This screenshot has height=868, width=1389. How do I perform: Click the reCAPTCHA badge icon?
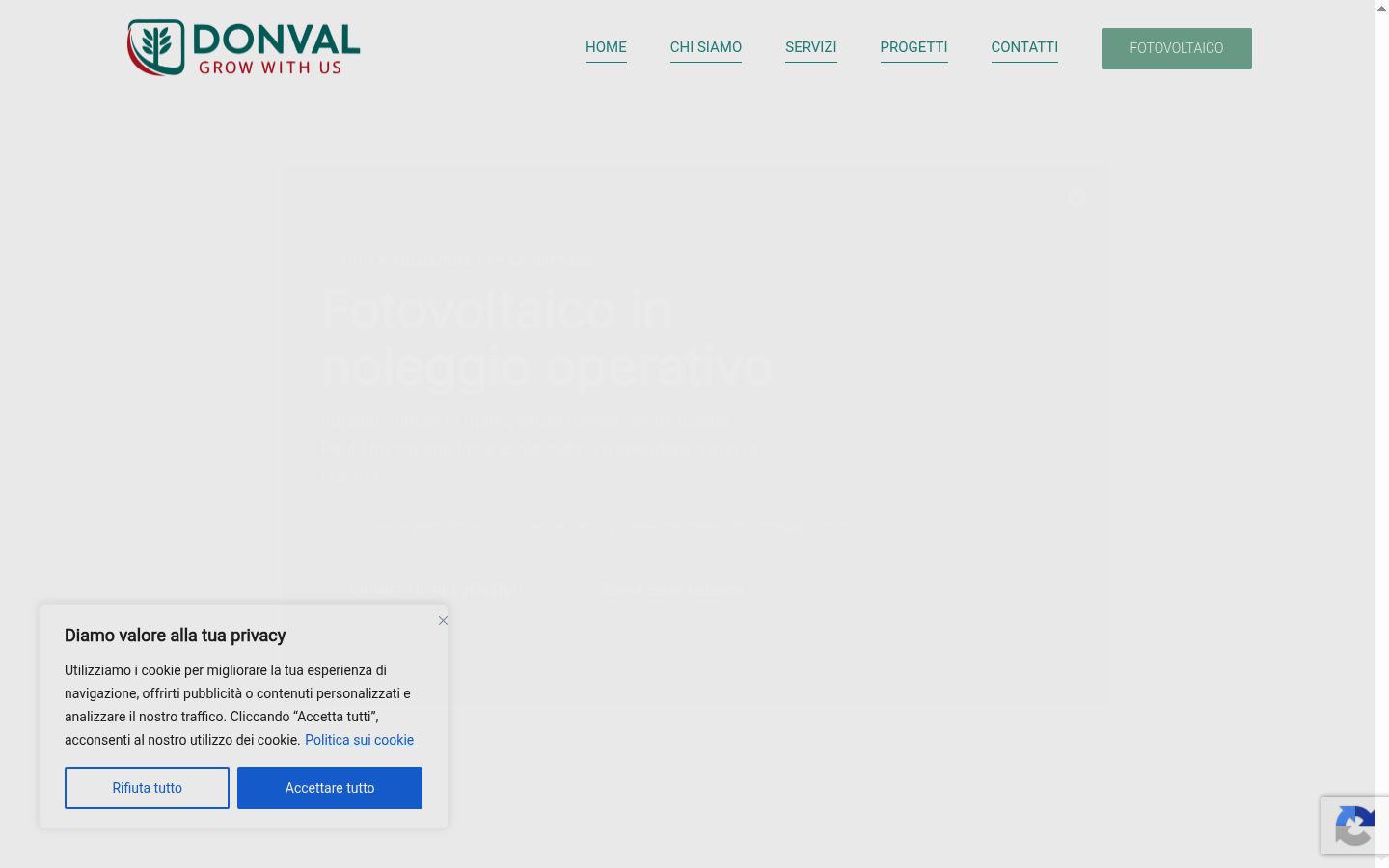point(1355,826)
